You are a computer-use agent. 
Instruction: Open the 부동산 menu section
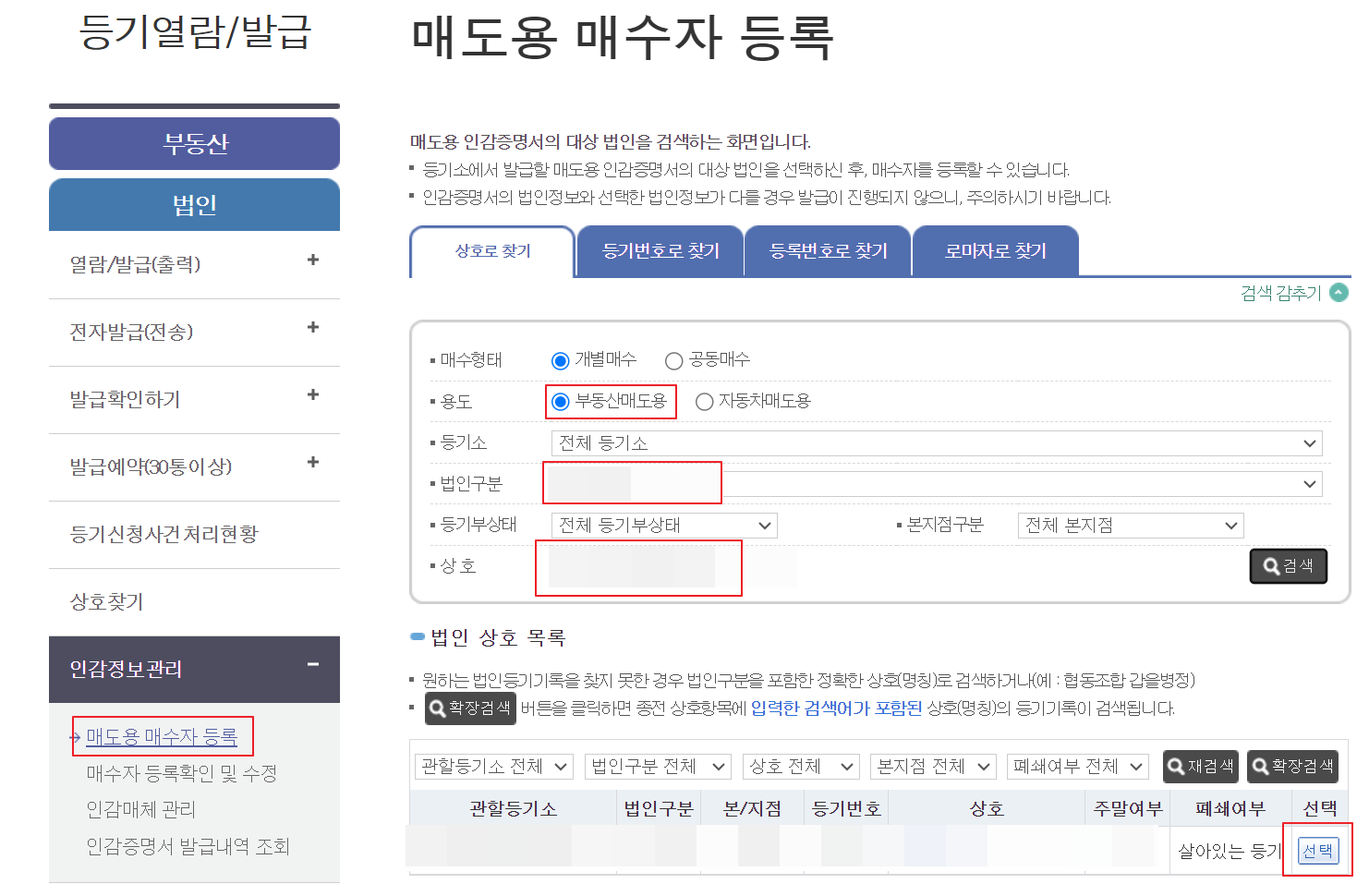(194, 144)
